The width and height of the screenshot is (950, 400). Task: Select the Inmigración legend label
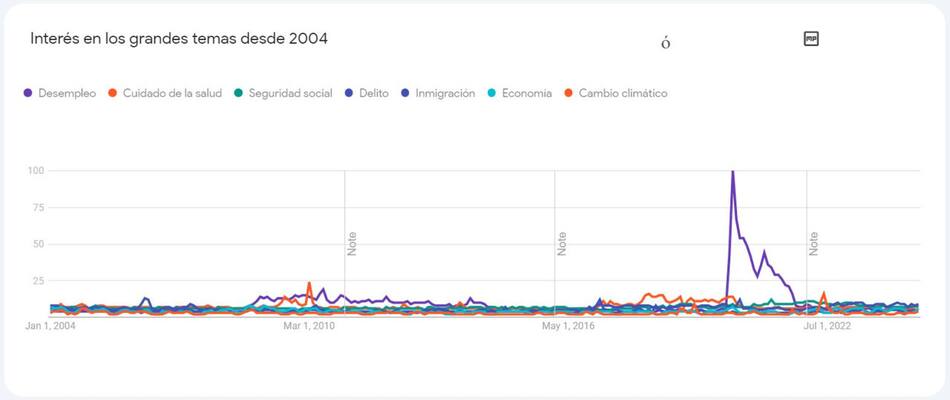444,94
